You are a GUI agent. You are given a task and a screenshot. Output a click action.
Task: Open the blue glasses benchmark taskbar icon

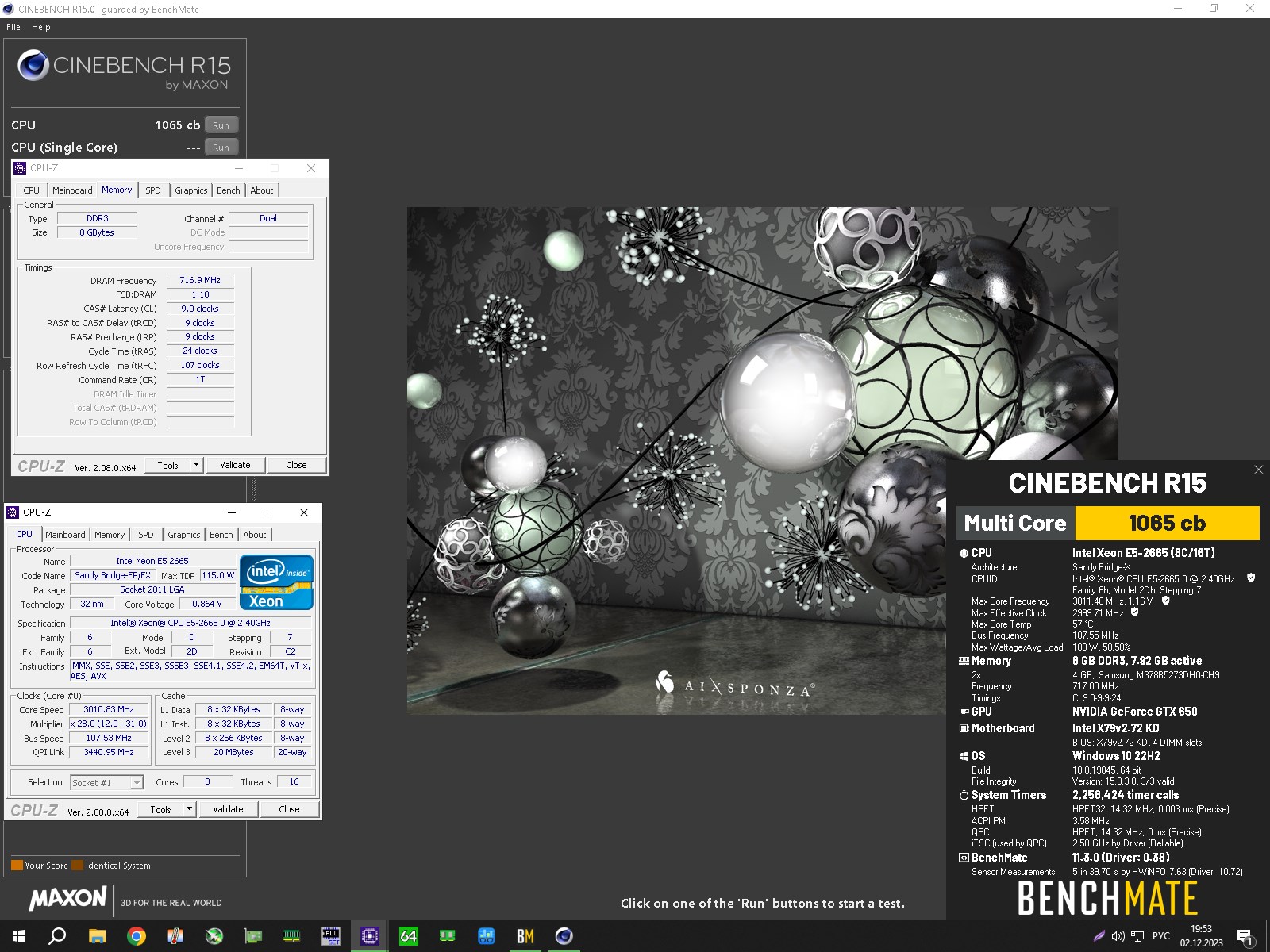[x=487, y=936]
